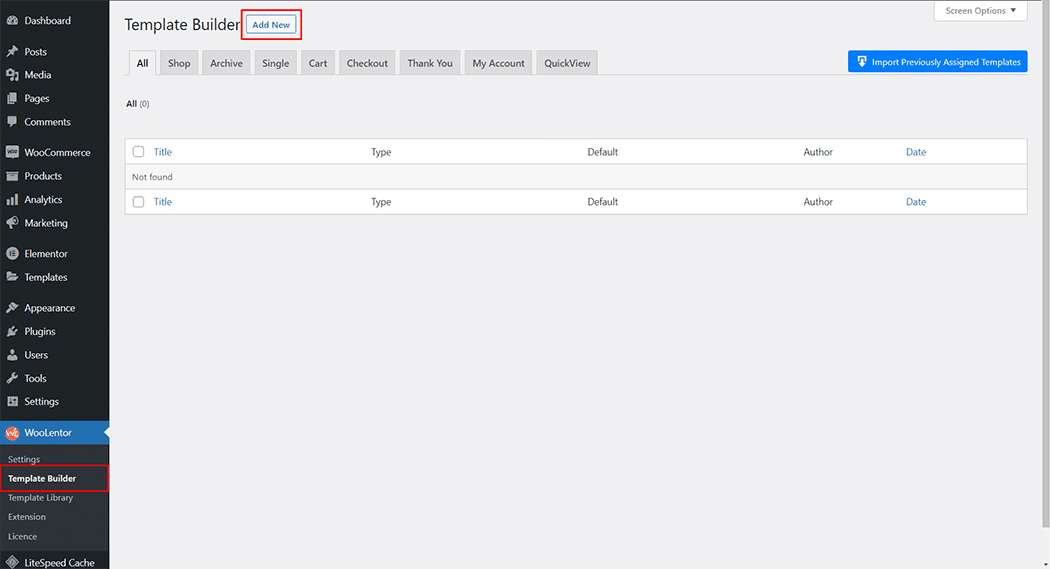Click the Add New button

click(271, 25)
